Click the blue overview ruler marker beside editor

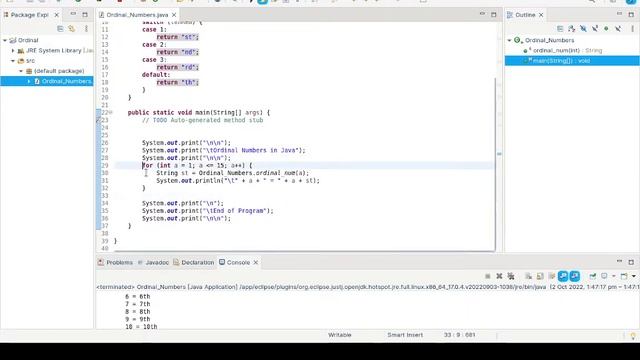click(x=499, y=154)
